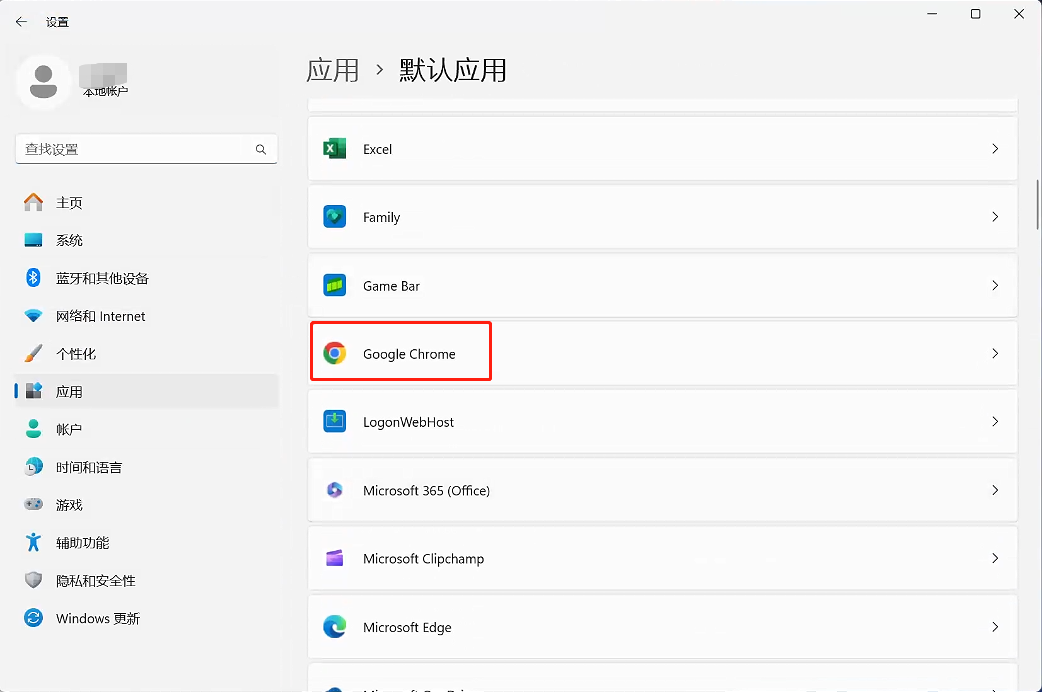Click the 默认应用 page title
The width and height of the screenshot is (1042, 692).
click(x=453, y=70)
